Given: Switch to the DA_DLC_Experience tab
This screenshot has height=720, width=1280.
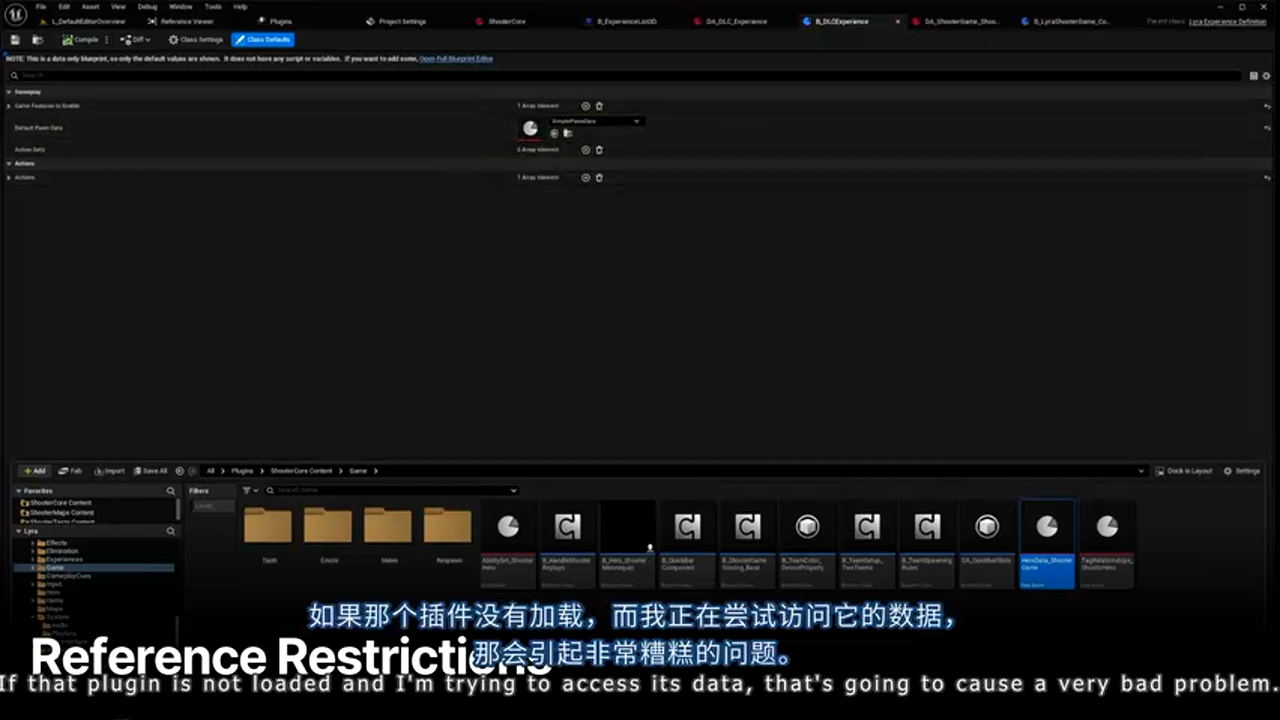Looking at the screenshot, I should 736,21.
